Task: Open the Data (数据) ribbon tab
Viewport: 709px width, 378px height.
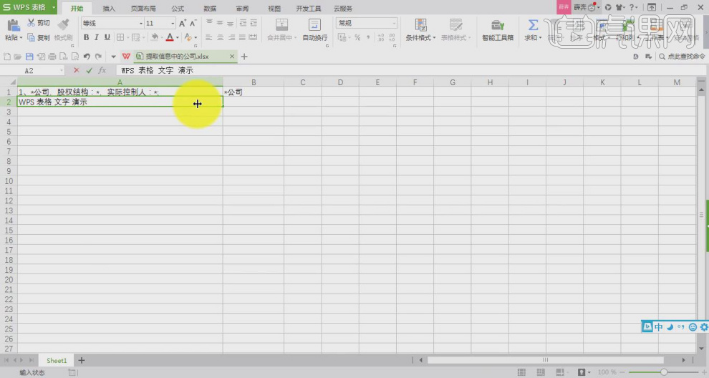Action: click(210, 9)
